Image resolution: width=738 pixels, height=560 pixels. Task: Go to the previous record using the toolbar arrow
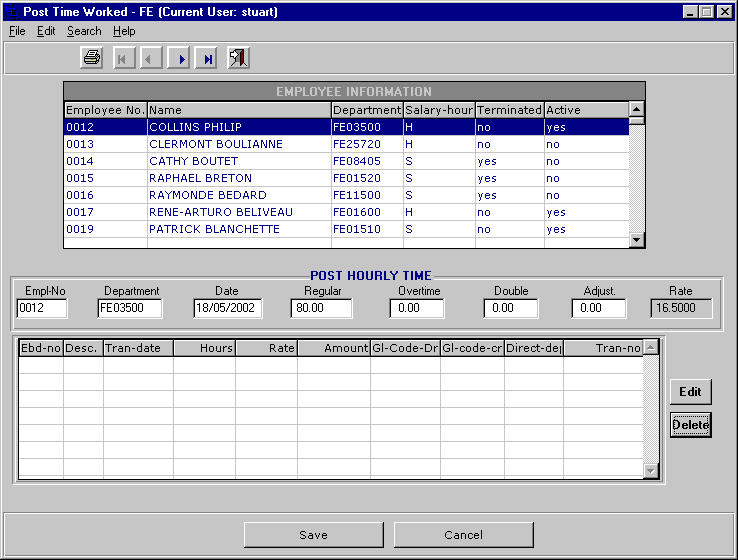[x=152, y=59]
